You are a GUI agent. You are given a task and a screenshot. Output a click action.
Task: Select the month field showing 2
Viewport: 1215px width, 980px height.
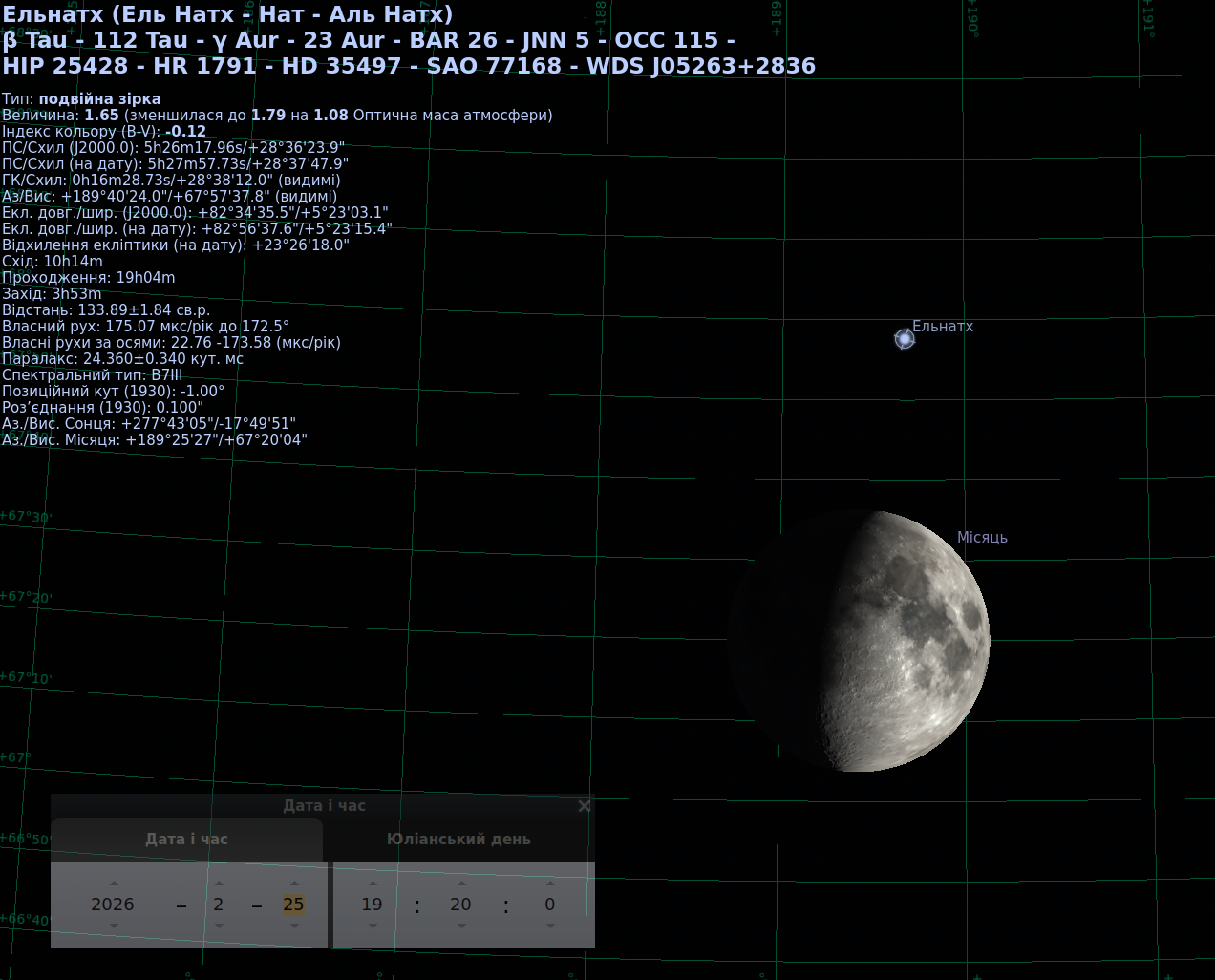click(x=219, y=905)
